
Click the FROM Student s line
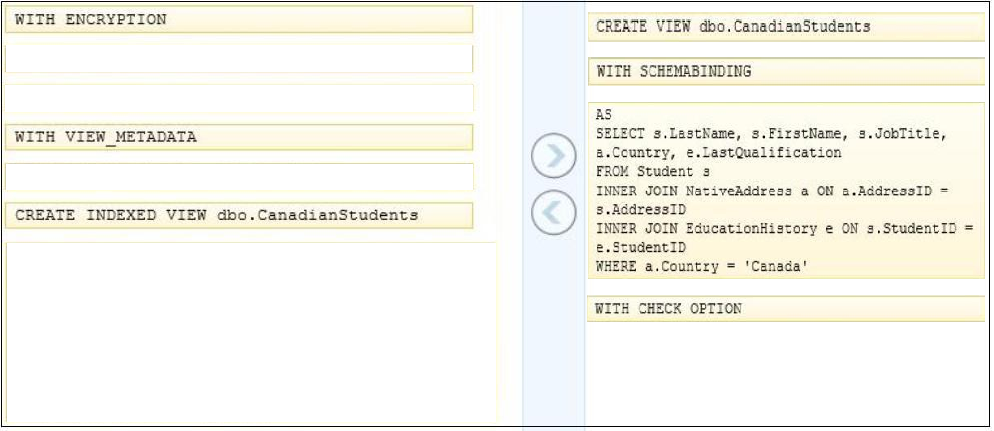pyautogui.click(x=652, y=172)
